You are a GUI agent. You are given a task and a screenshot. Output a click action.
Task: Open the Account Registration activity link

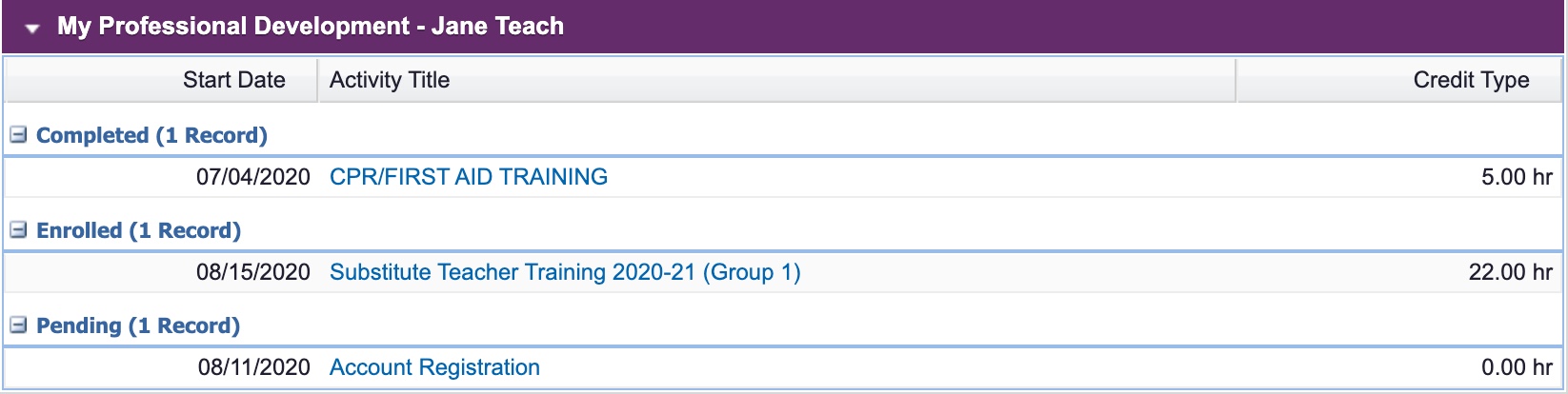coord(434,367)
